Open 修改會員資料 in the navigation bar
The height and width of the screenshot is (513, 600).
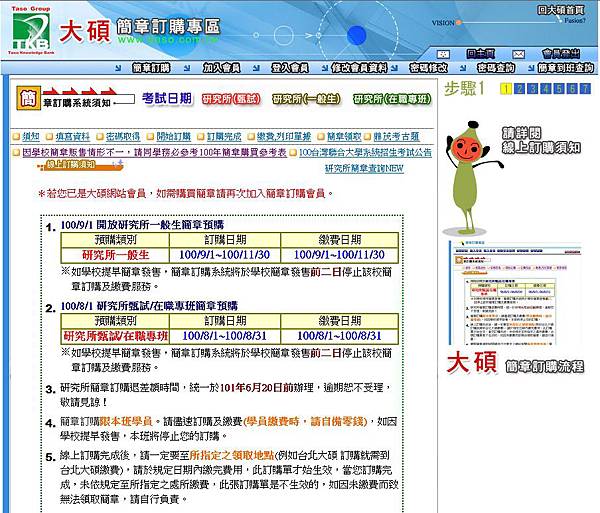tap(359, 68)
